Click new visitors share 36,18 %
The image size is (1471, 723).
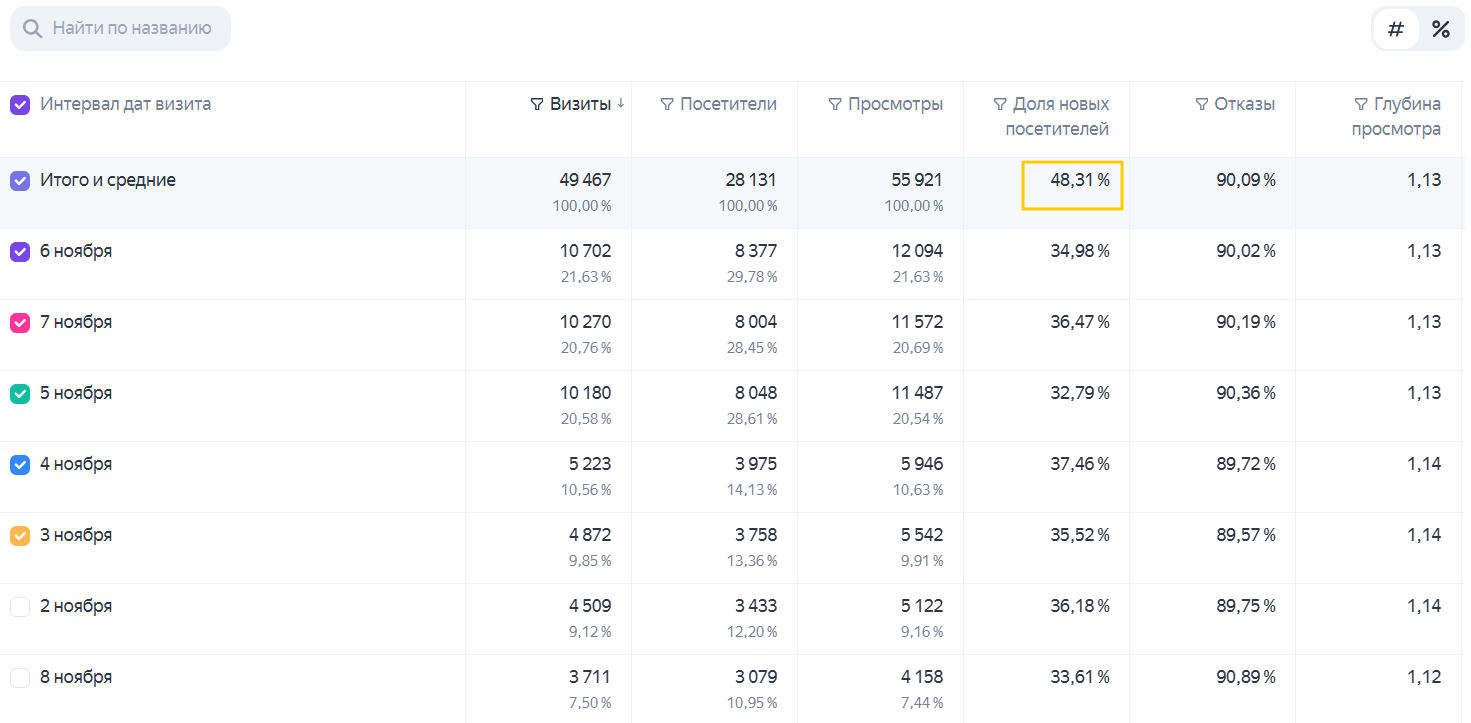coord(1080,606)
